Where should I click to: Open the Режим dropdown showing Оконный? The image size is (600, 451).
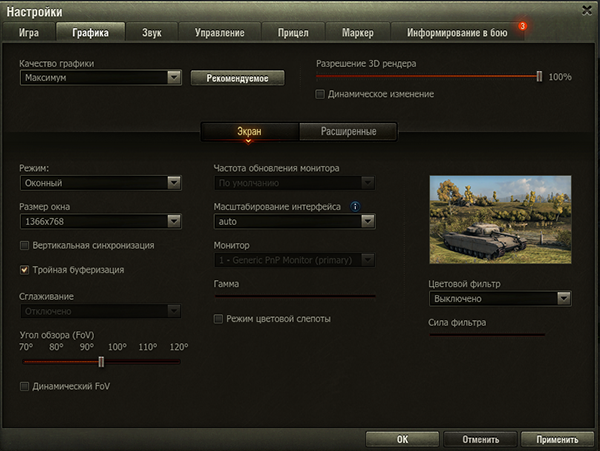coord(101,183)
